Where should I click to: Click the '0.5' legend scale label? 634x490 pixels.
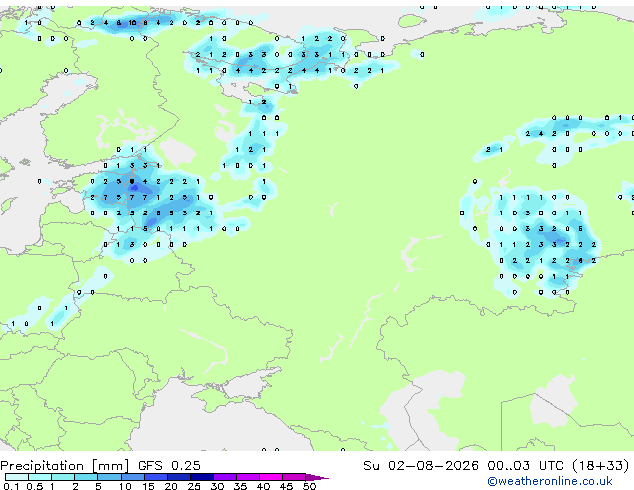(x=35, y=486)
